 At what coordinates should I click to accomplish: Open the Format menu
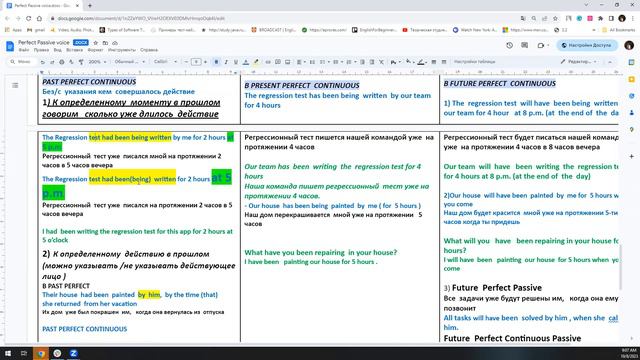95,50
